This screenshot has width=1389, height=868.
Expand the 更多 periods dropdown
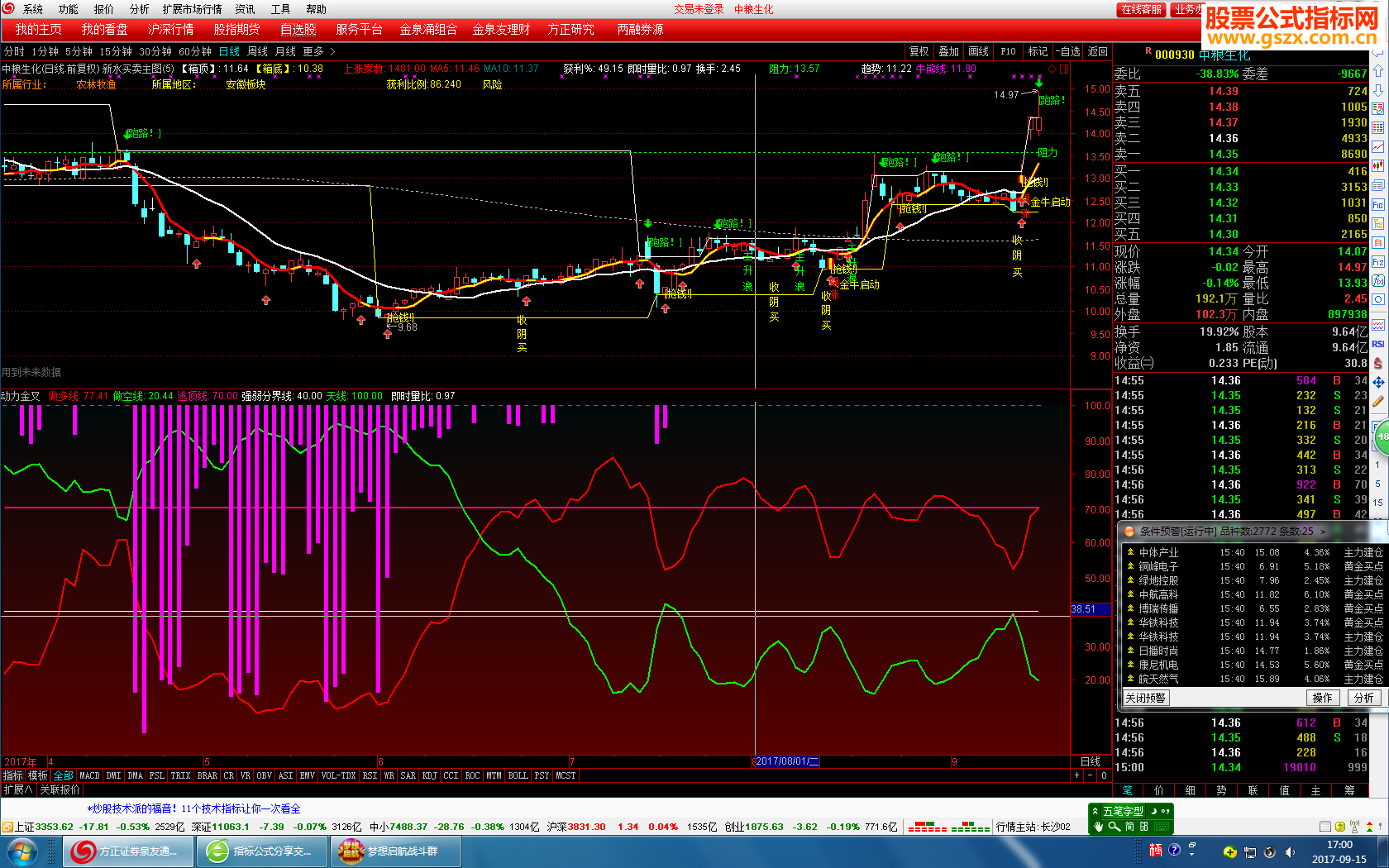tap(318, 51)
